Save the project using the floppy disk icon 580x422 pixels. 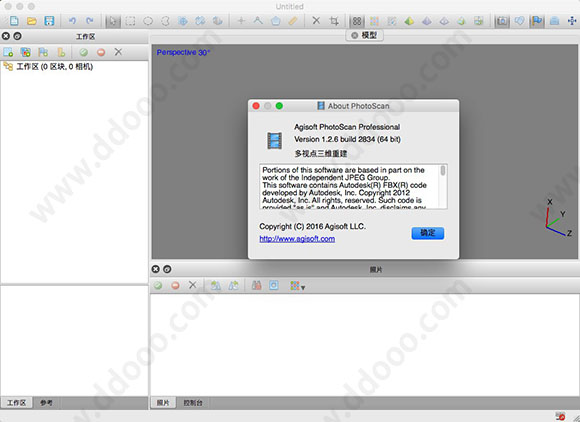(49, 21)
